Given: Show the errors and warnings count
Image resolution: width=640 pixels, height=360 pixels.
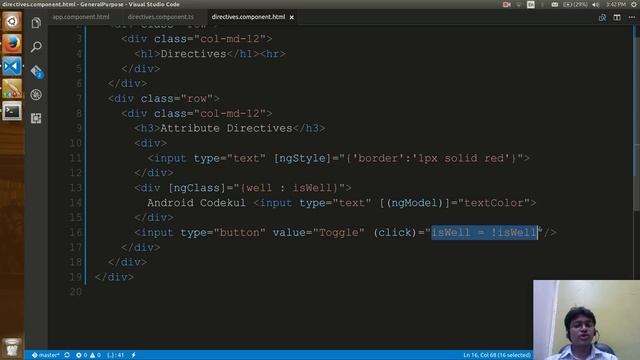Looking at the screenshot, I should [88, 355].
